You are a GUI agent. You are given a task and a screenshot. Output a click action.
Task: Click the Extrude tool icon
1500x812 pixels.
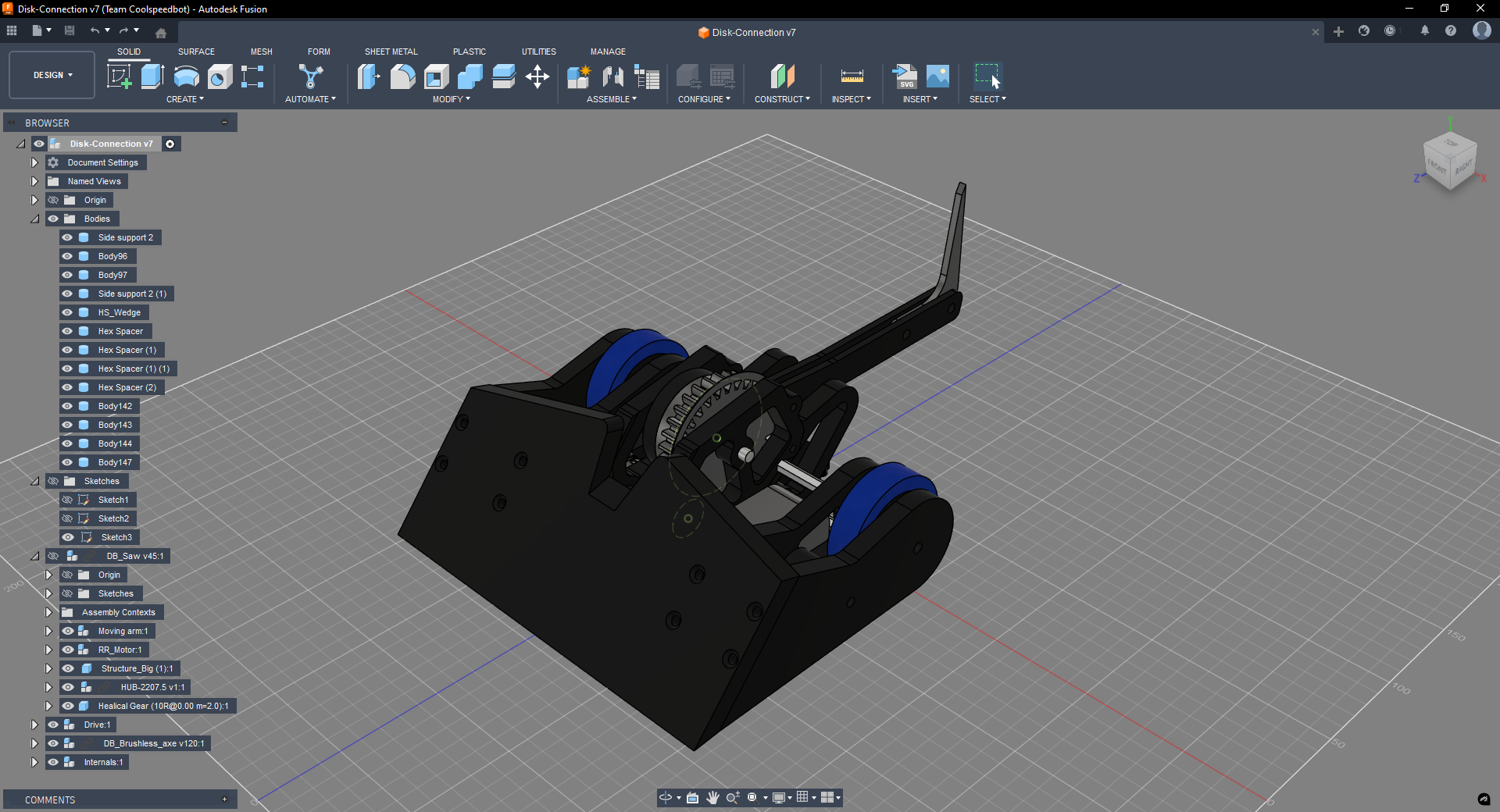tap(152, 77)
